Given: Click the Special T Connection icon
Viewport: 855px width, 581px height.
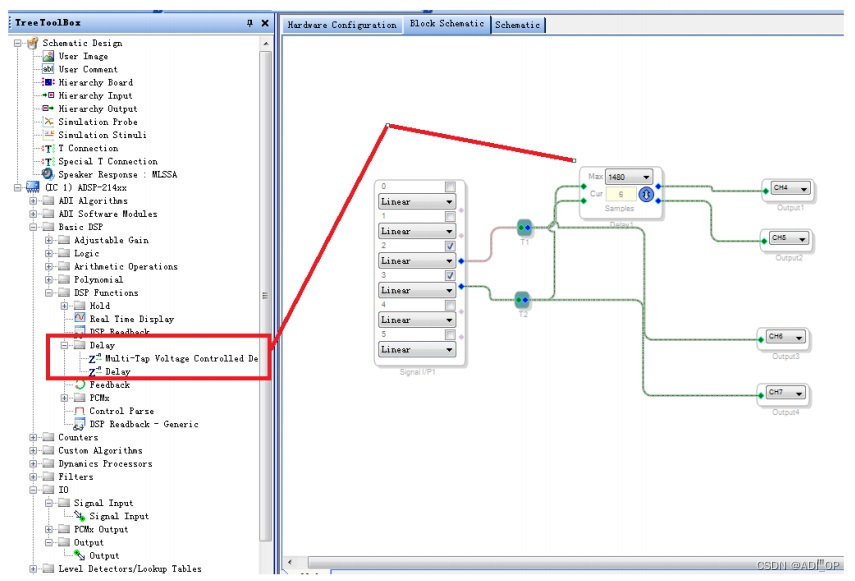Looking at the screenshot, I should tap(49, 161).
